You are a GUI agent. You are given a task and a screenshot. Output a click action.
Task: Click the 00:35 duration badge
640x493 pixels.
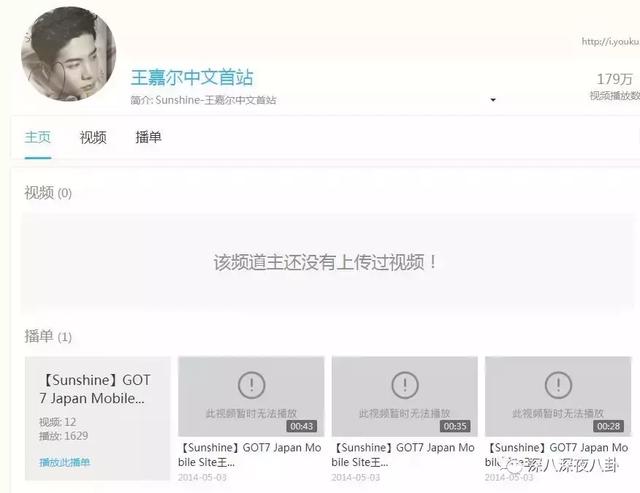(x=455, y=426)
